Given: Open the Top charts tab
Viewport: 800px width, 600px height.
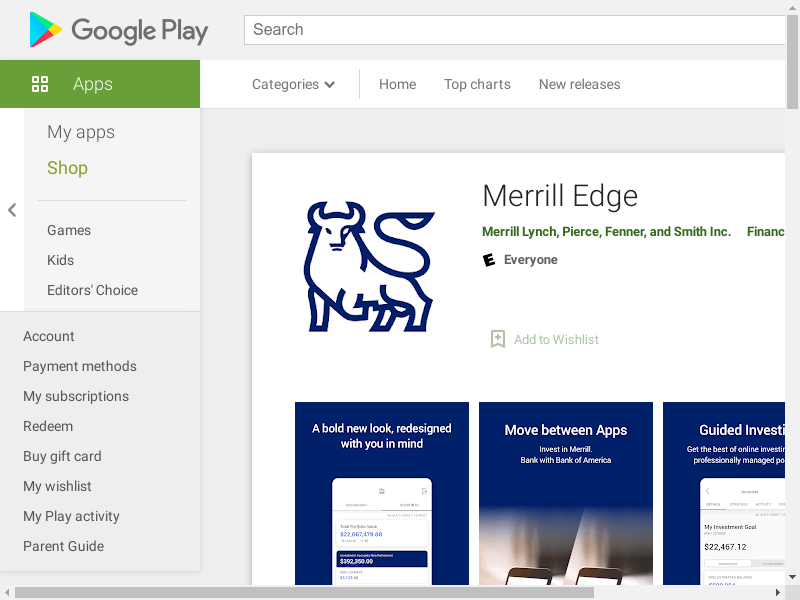Looking at the screenshot, I should tap(477, 84).
